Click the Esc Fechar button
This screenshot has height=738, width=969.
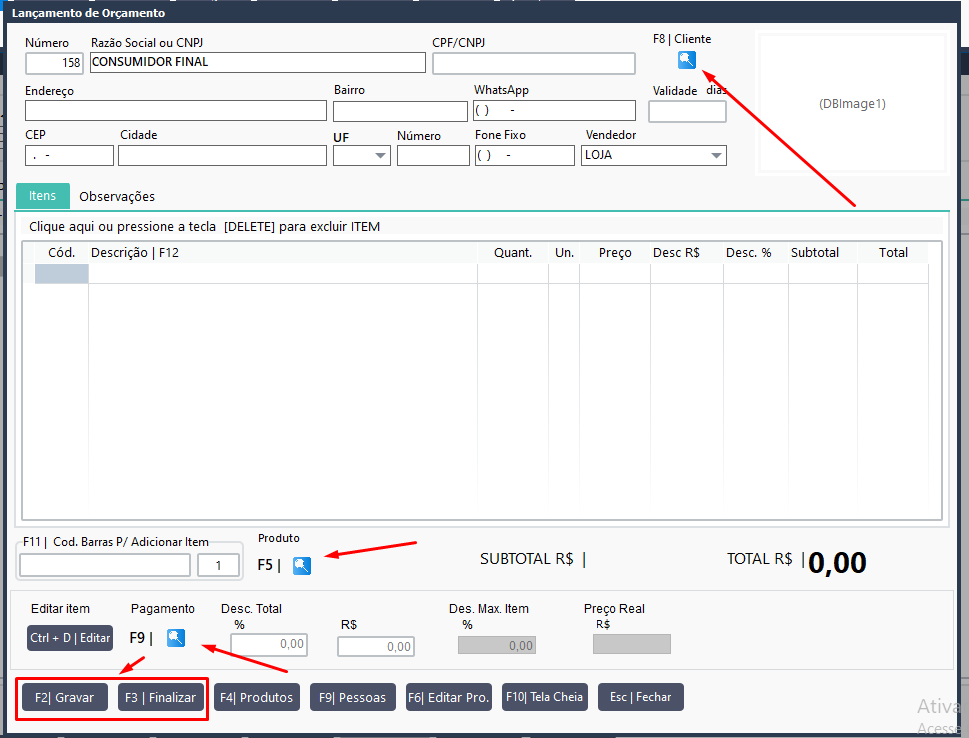tap(641, 697)
